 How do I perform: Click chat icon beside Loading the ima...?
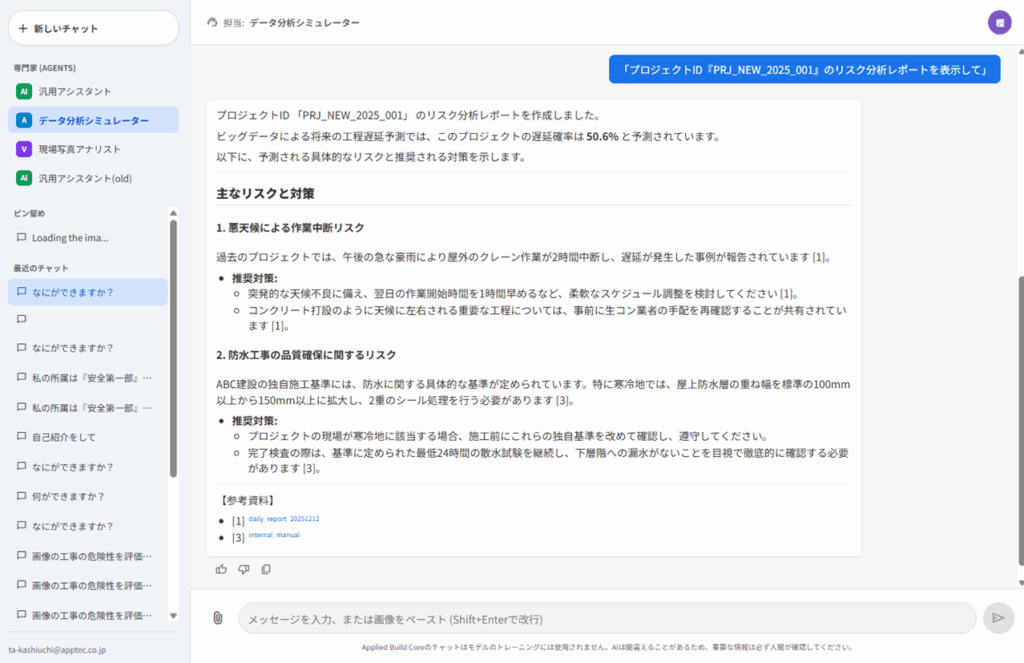(22, 237)
